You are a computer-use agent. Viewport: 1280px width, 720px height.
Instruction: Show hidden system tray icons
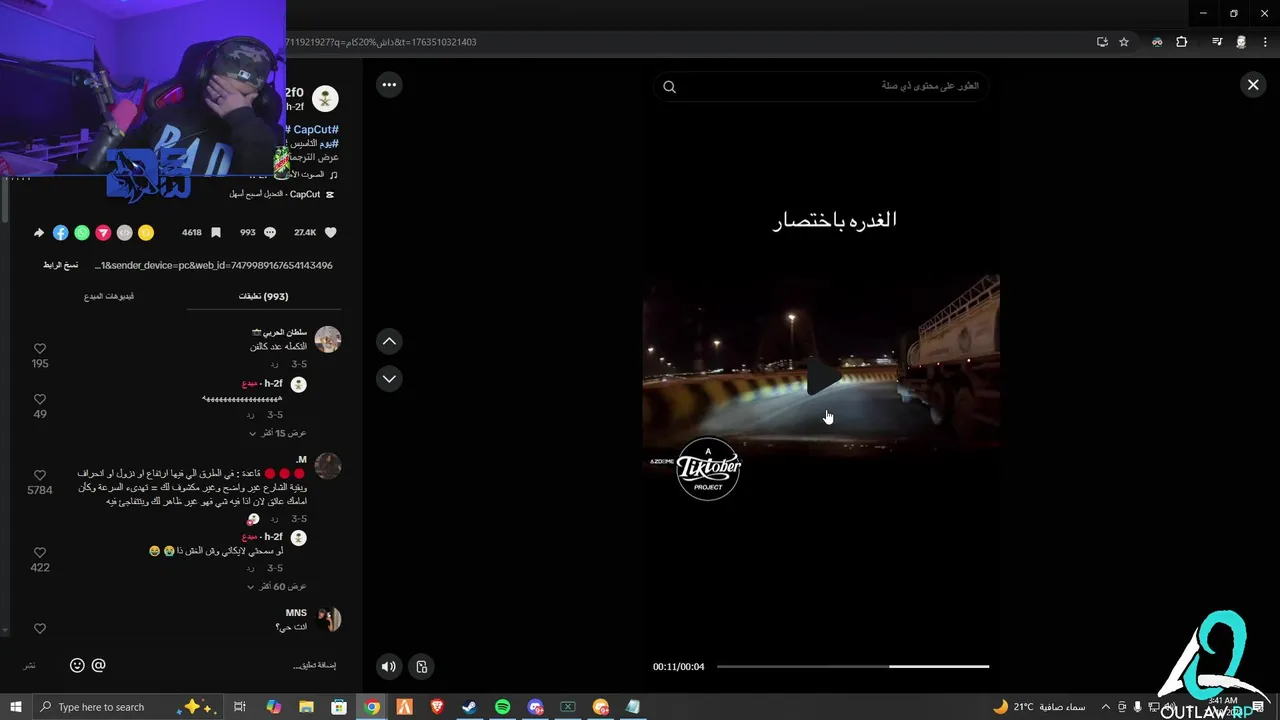[1105, 707]
